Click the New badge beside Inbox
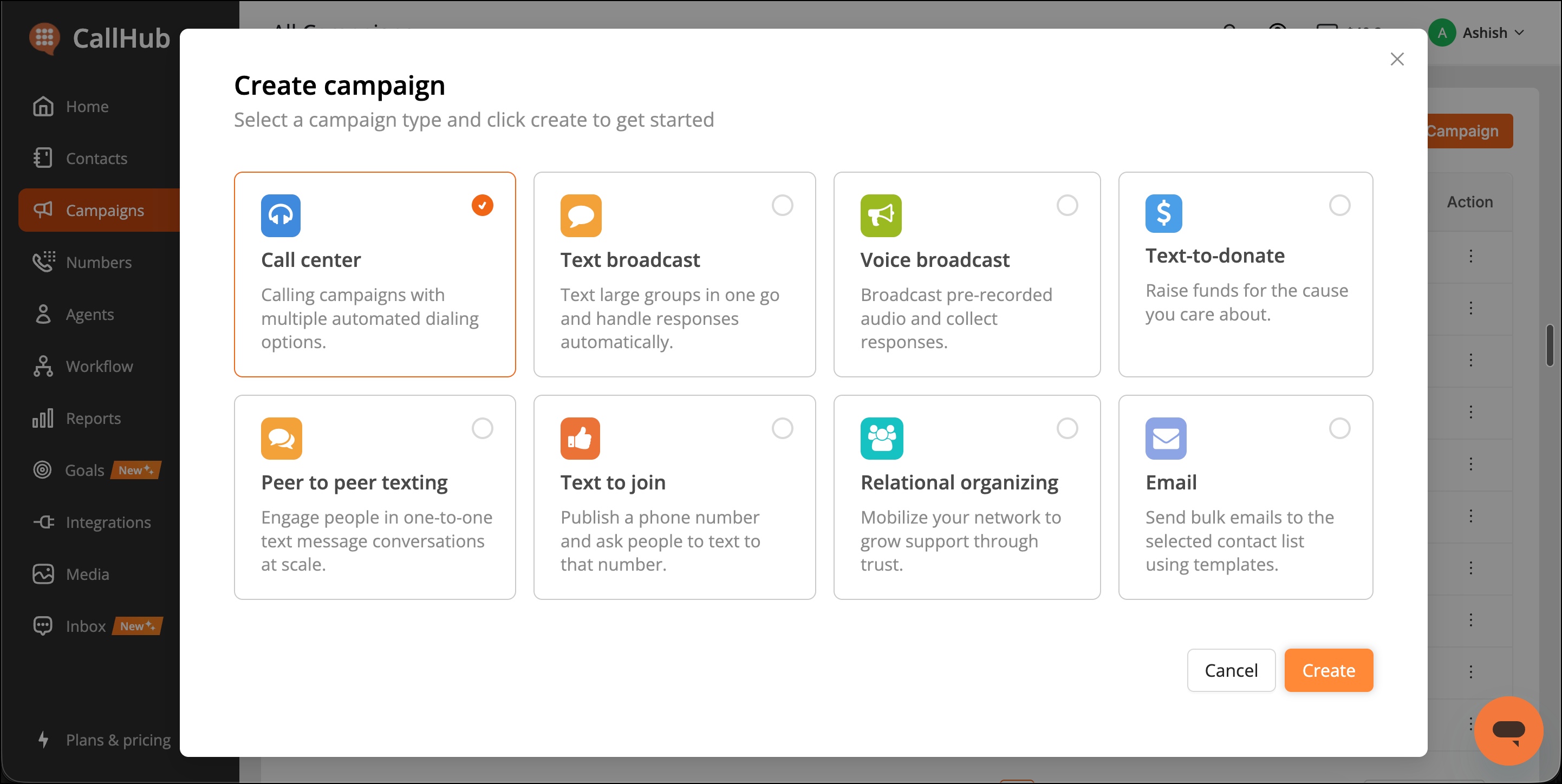 pos(138,626)
